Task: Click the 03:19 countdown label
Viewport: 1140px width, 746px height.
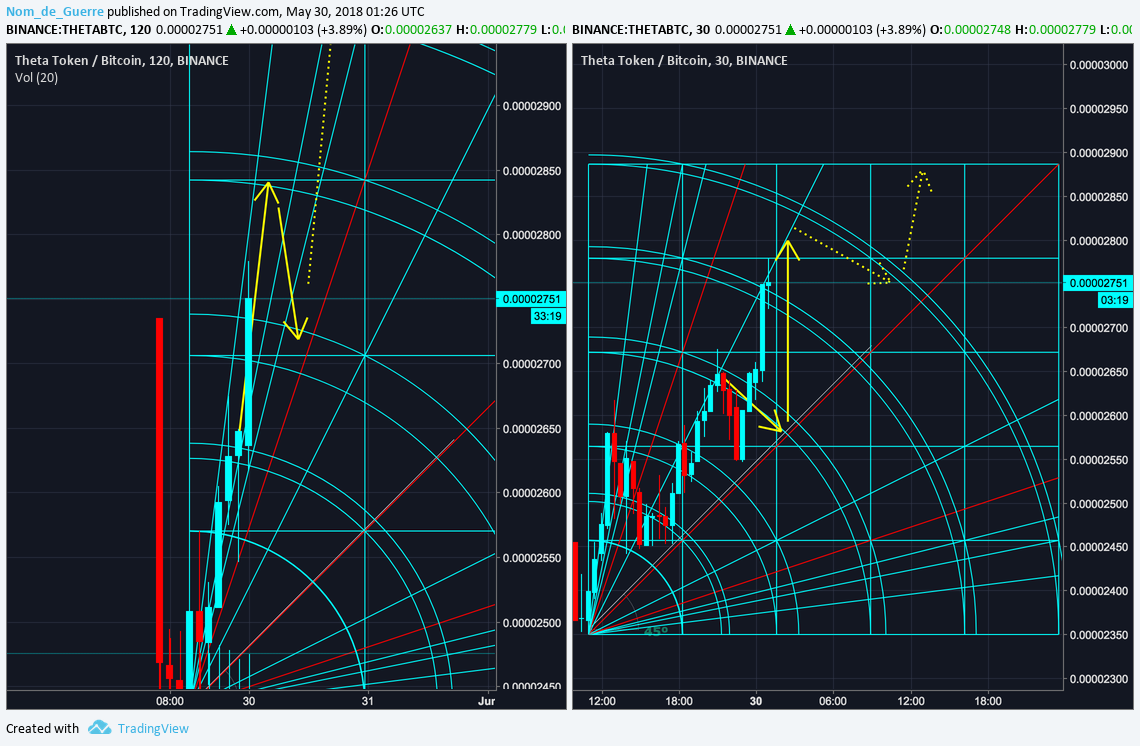Action: click(1115, 300)
